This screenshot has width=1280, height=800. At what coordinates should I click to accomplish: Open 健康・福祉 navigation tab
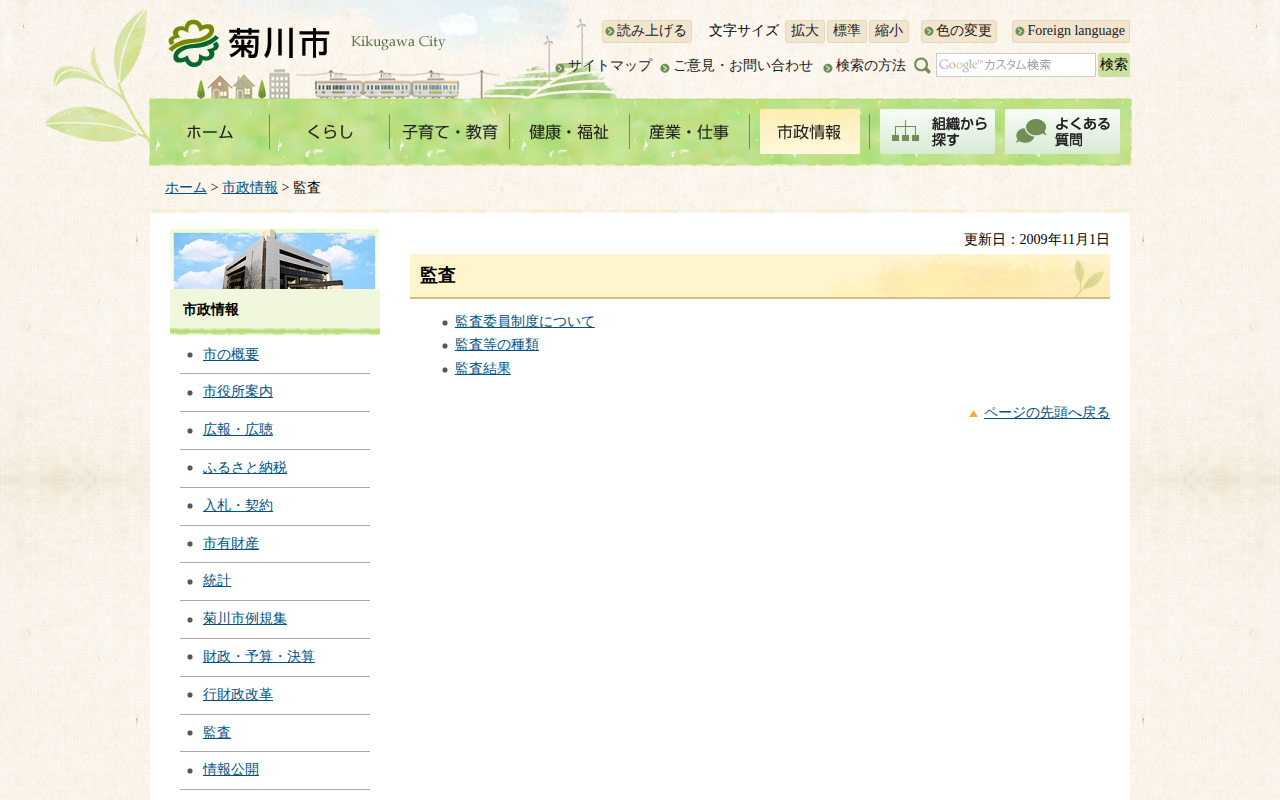click(x=570, y=132)
